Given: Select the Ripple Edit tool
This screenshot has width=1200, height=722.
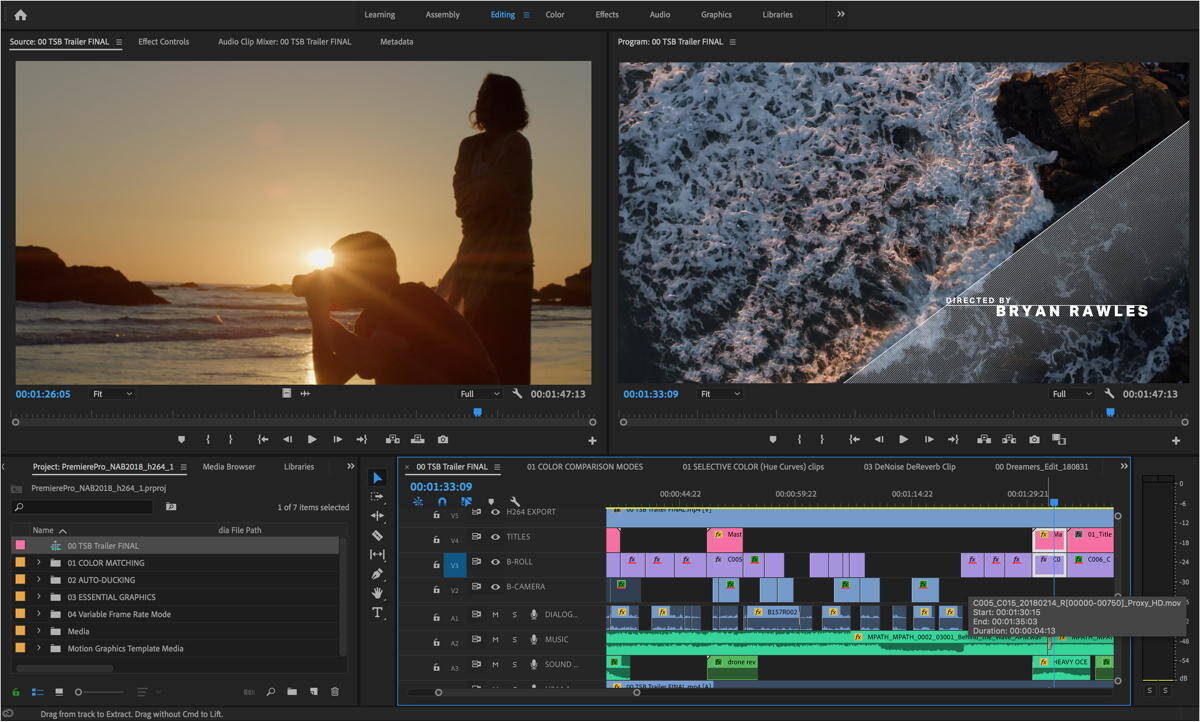Looking at the screenshot, I should pyautogui.click(x=377, y=516).
